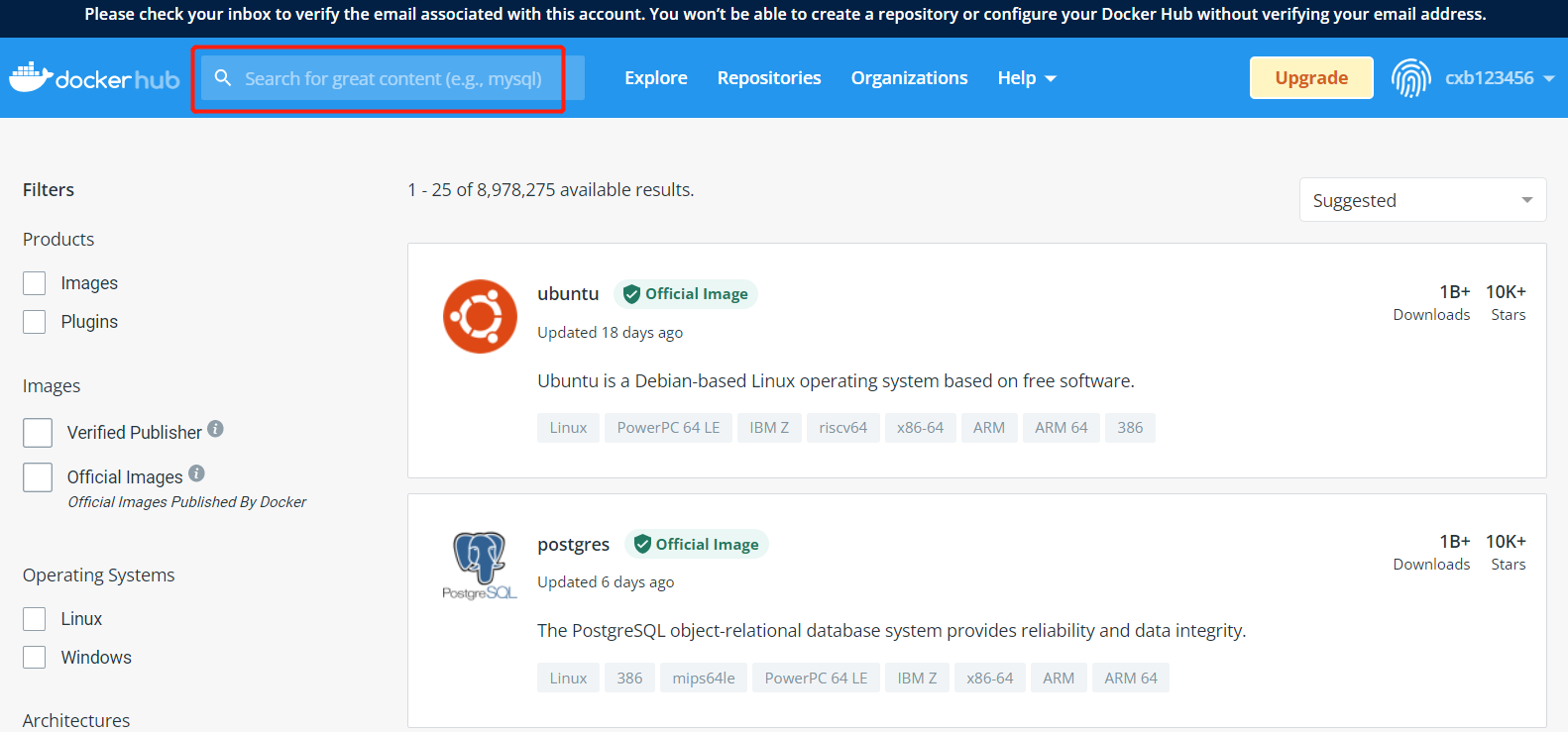Open the Suggested sort dropdown
The image size is (1568, 732).
(1422, 200)
